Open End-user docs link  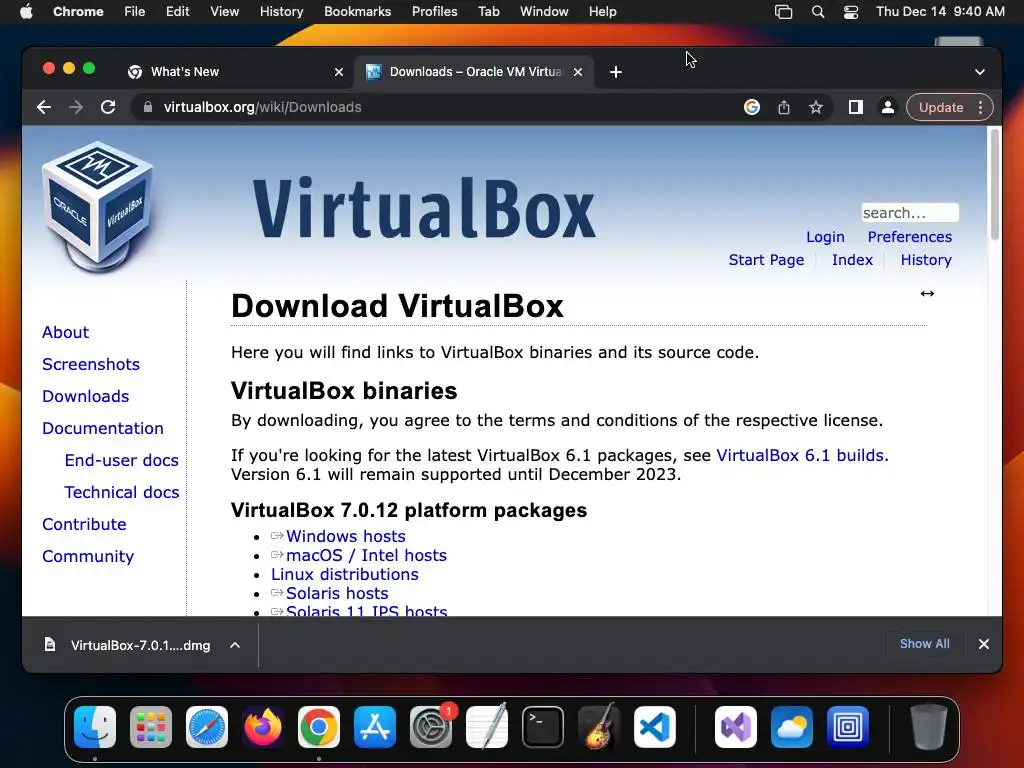pyautogui.click(x=121, y=460)
